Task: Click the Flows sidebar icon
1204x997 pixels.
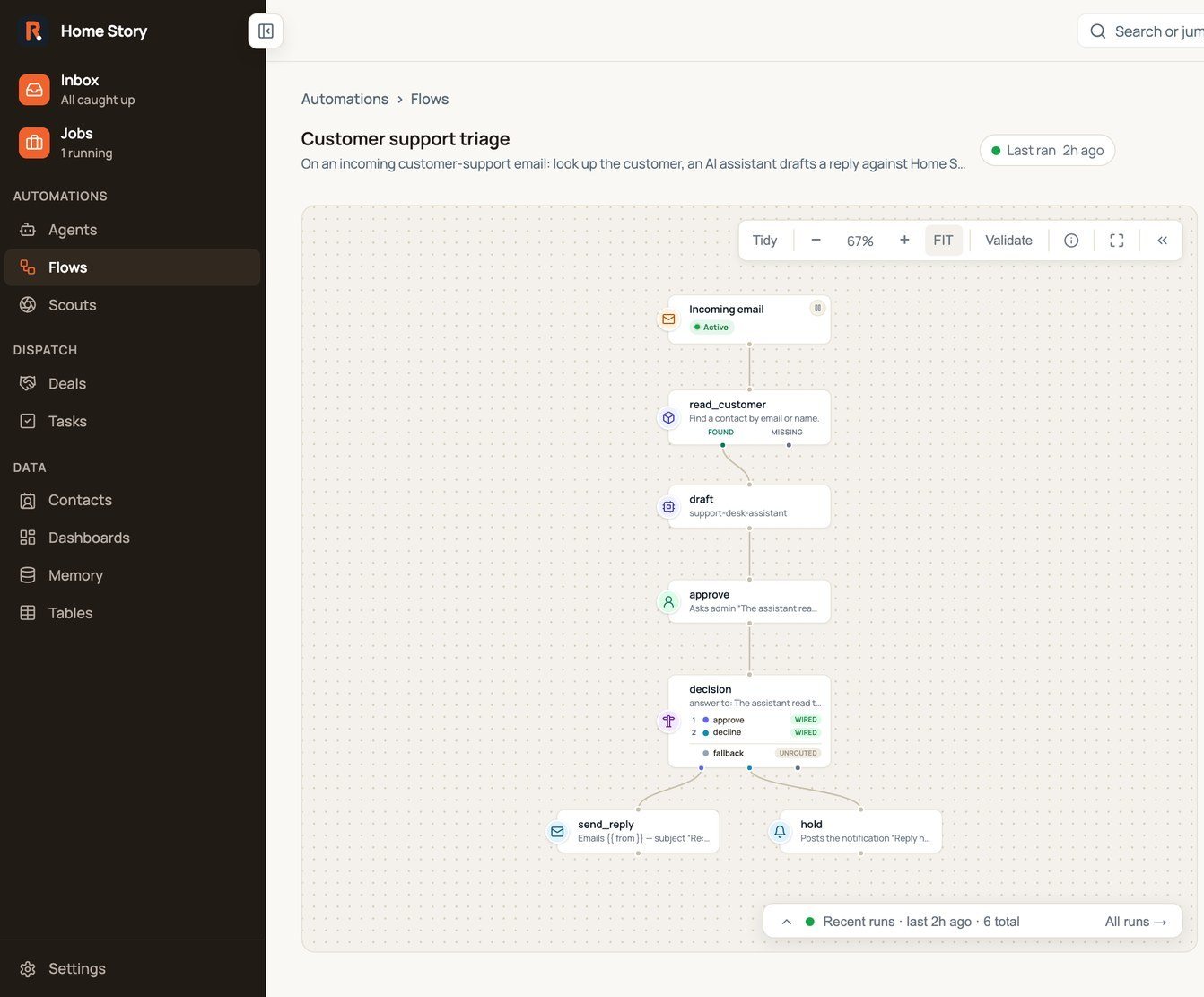Action: click(28, 267)
